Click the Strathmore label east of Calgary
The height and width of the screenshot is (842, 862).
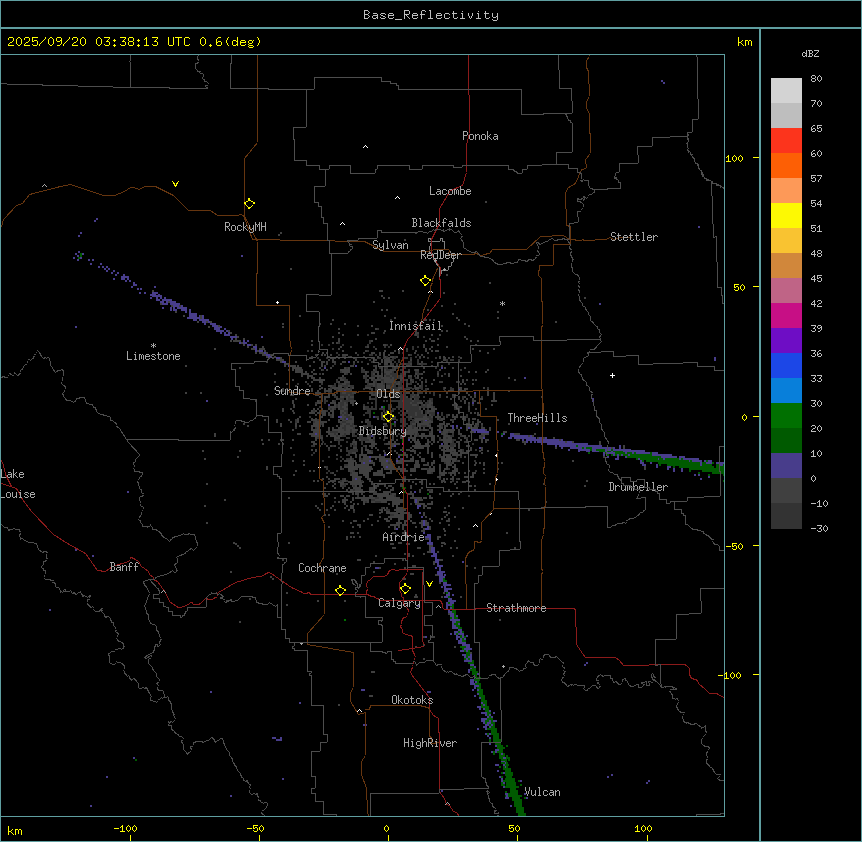516,608
